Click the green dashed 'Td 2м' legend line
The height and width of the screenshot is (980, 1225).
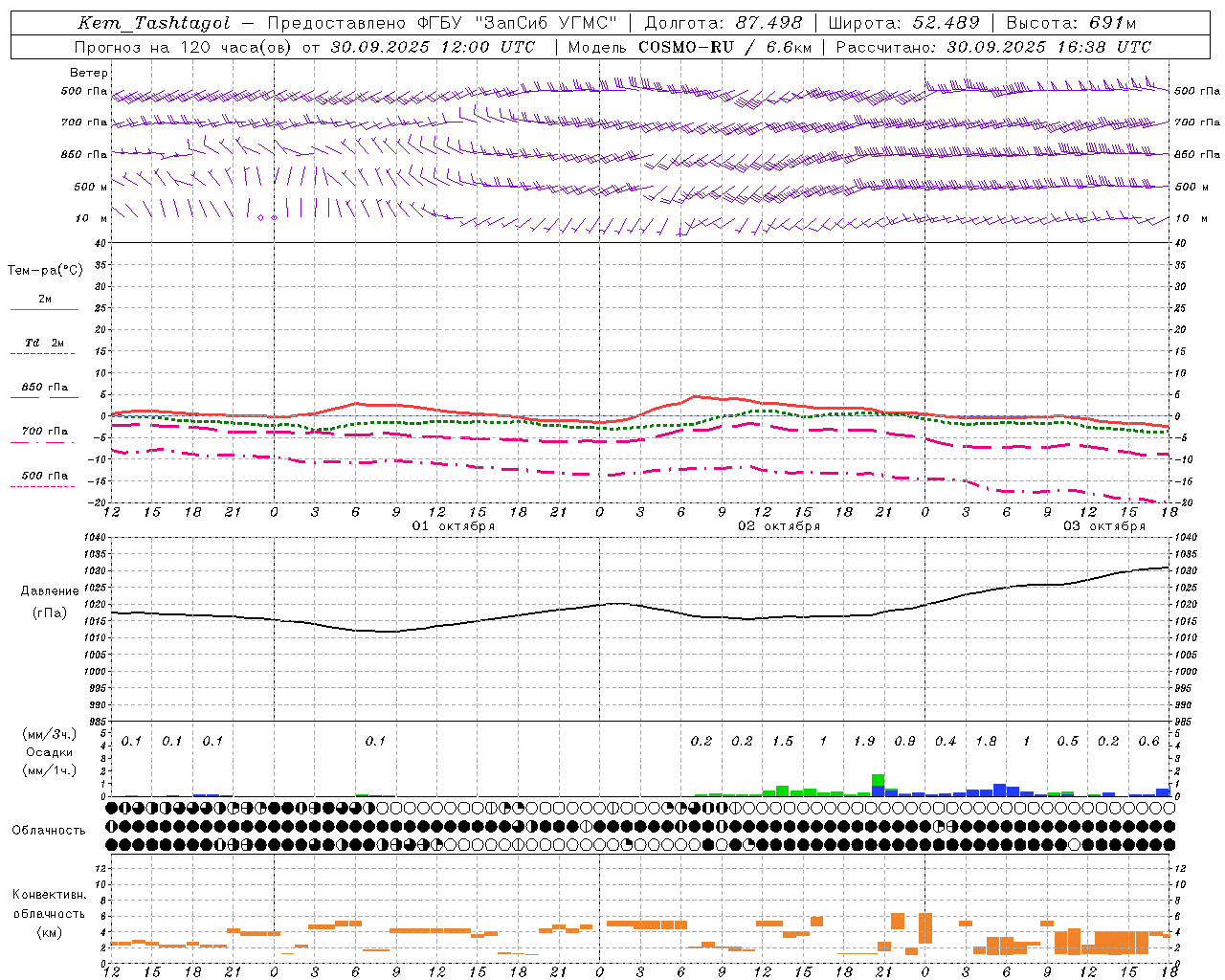click(x=42, y=354)
